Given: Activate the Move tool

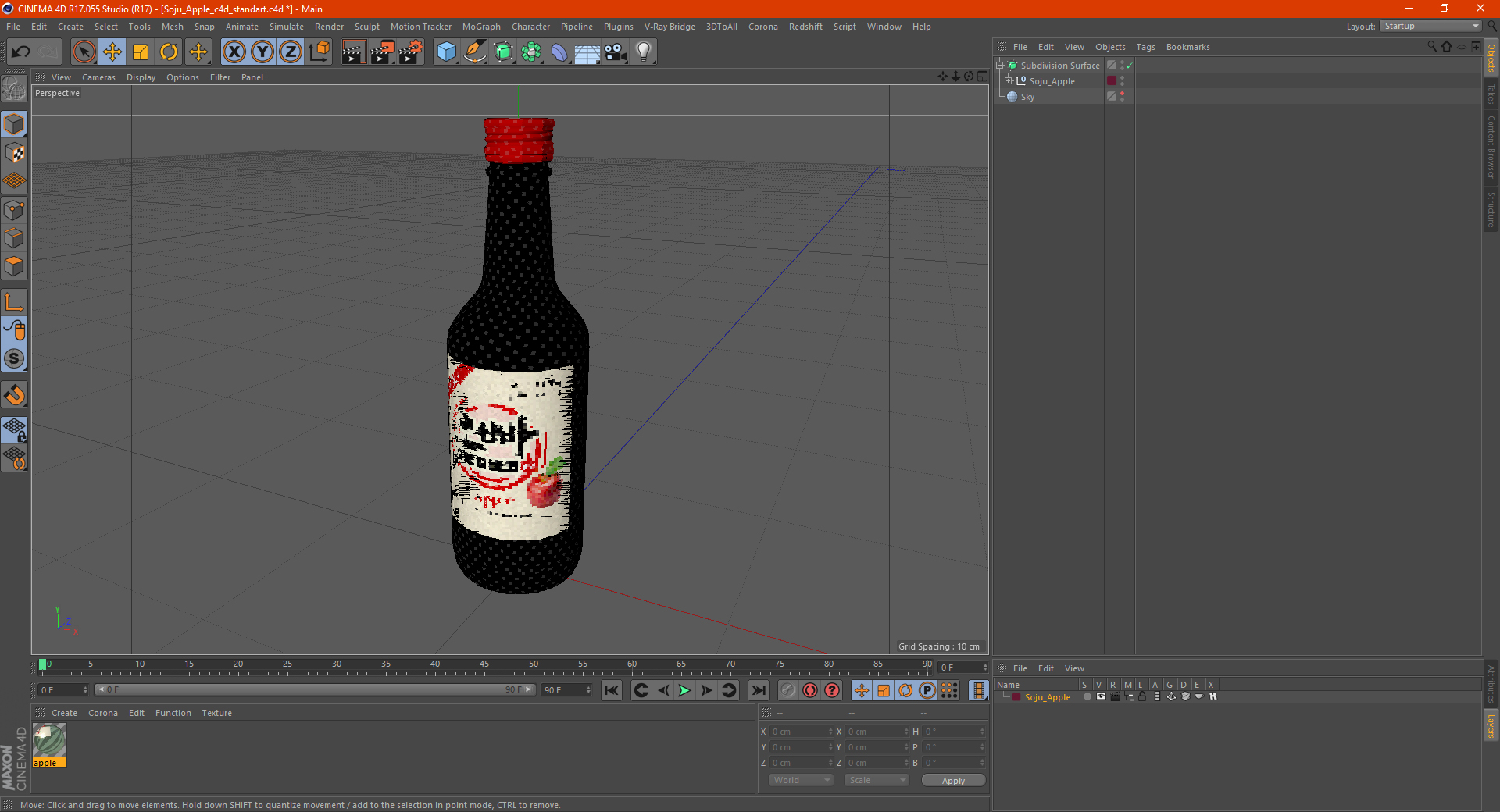Looking at the screenshot, I should tap(112, 52).
